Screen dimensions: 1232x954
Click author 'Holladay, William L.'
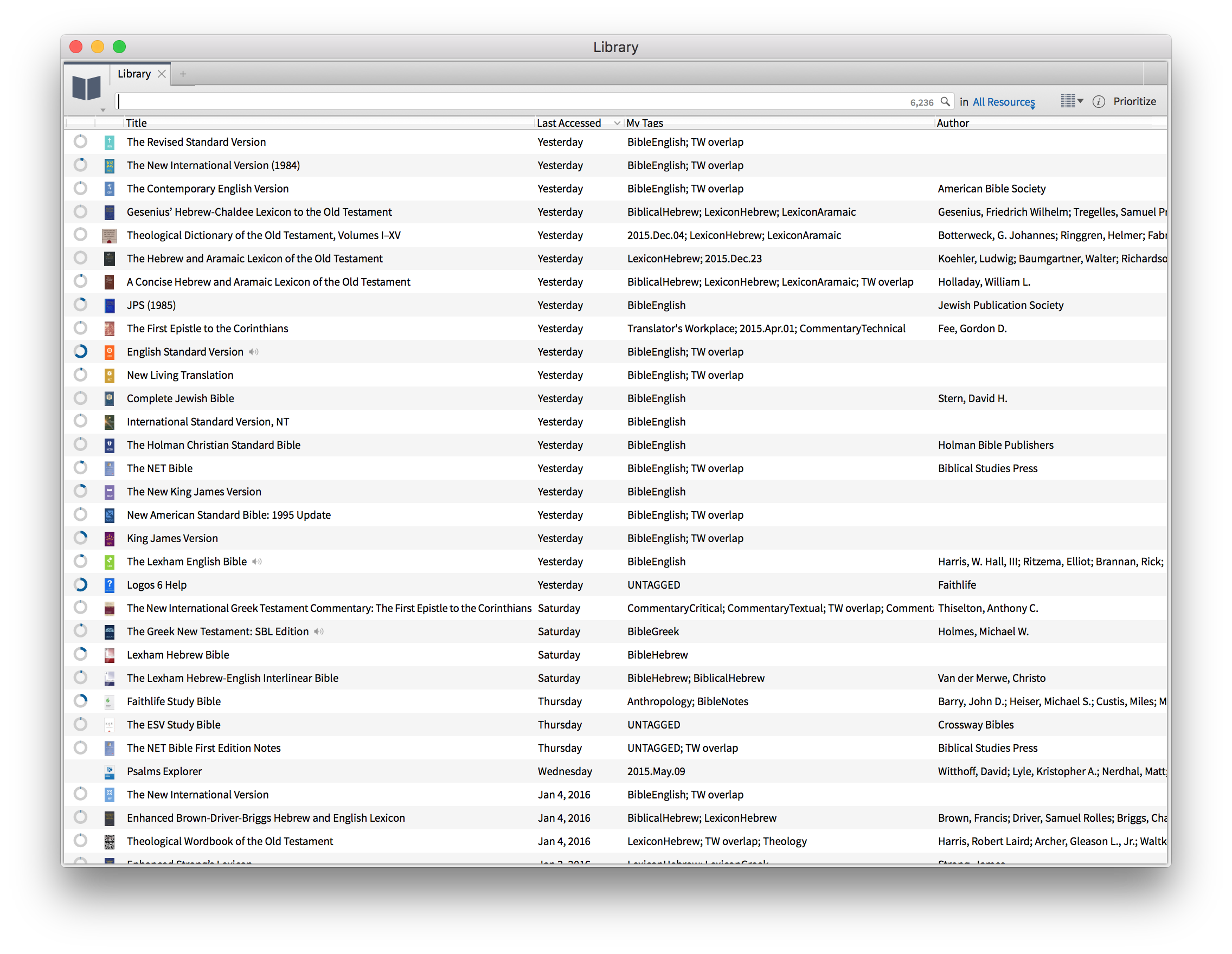tap(984, 282)
